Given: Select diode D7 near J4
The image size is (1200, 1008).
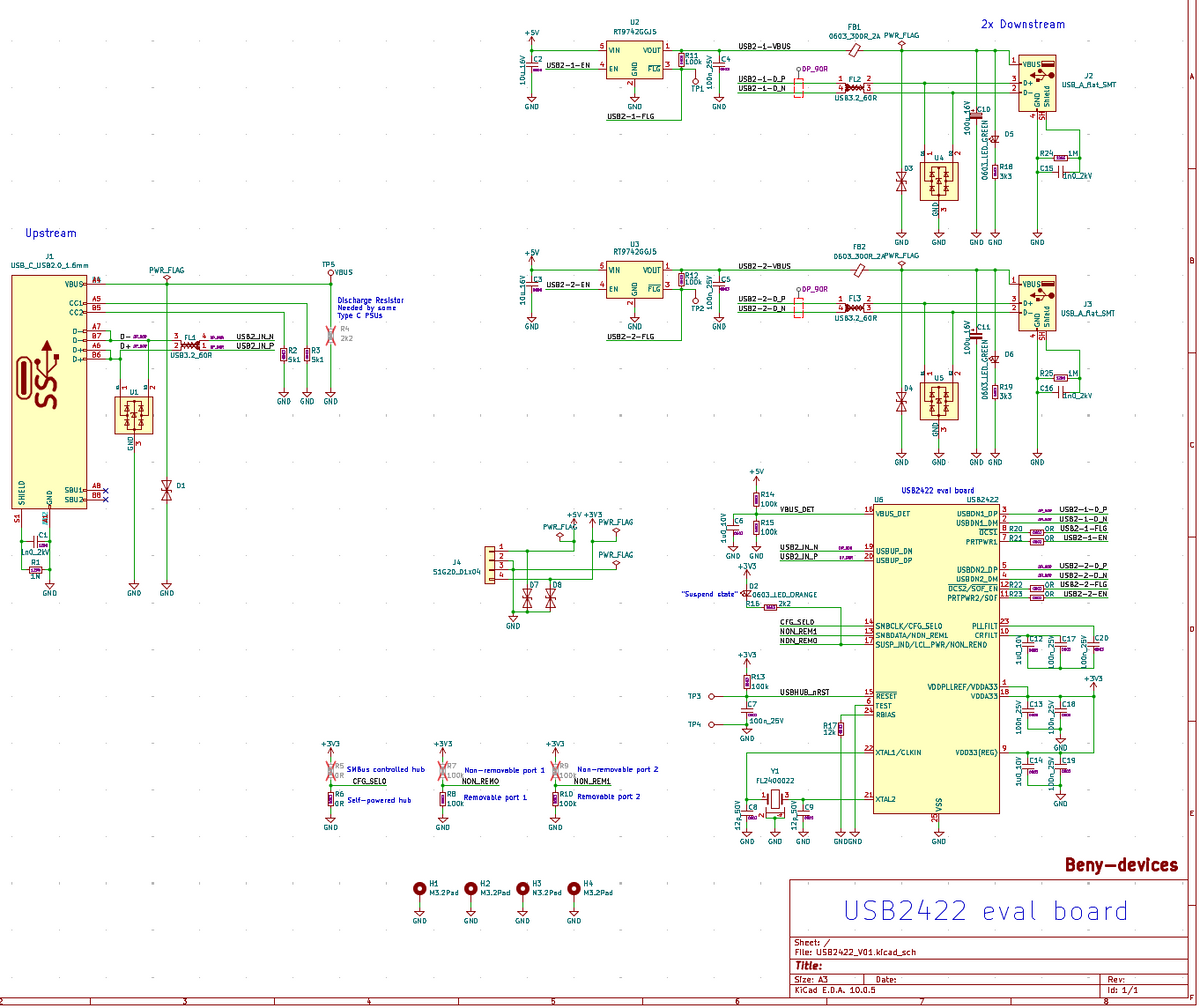Looking at the screenshot, I should point(527,598).
